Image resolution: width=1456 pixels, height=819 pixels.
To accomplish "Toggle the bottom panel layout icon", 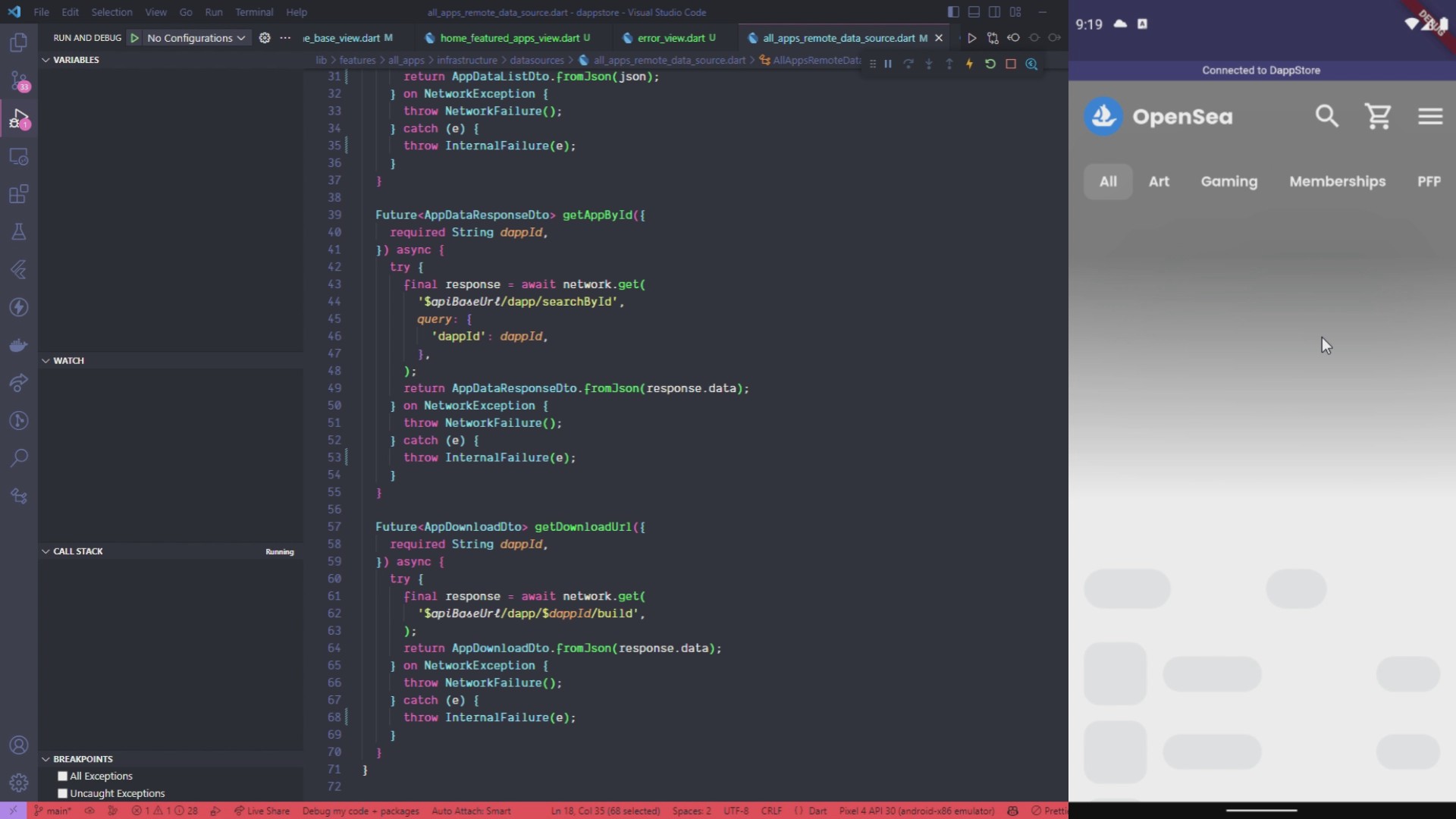I will click(x=974, y=12).
